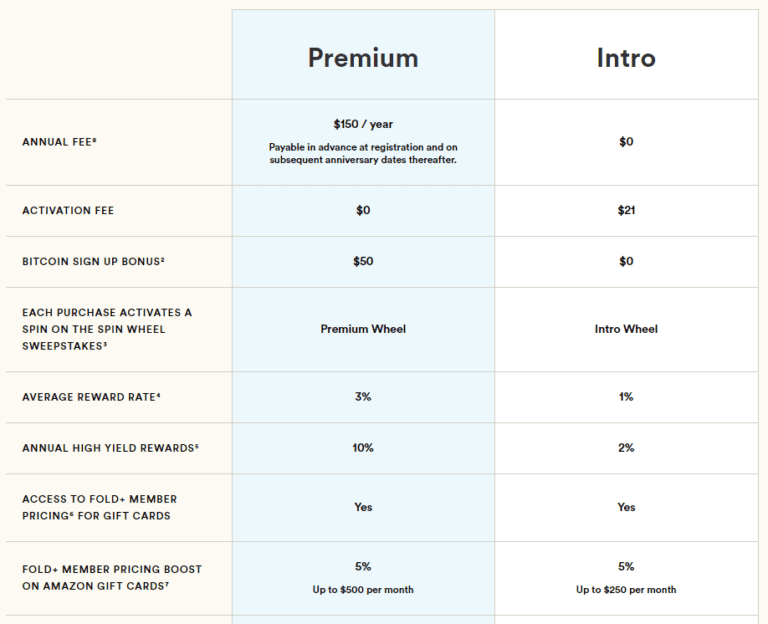
Task: Select the Activation Fee row label
Action: pos(68,211)
